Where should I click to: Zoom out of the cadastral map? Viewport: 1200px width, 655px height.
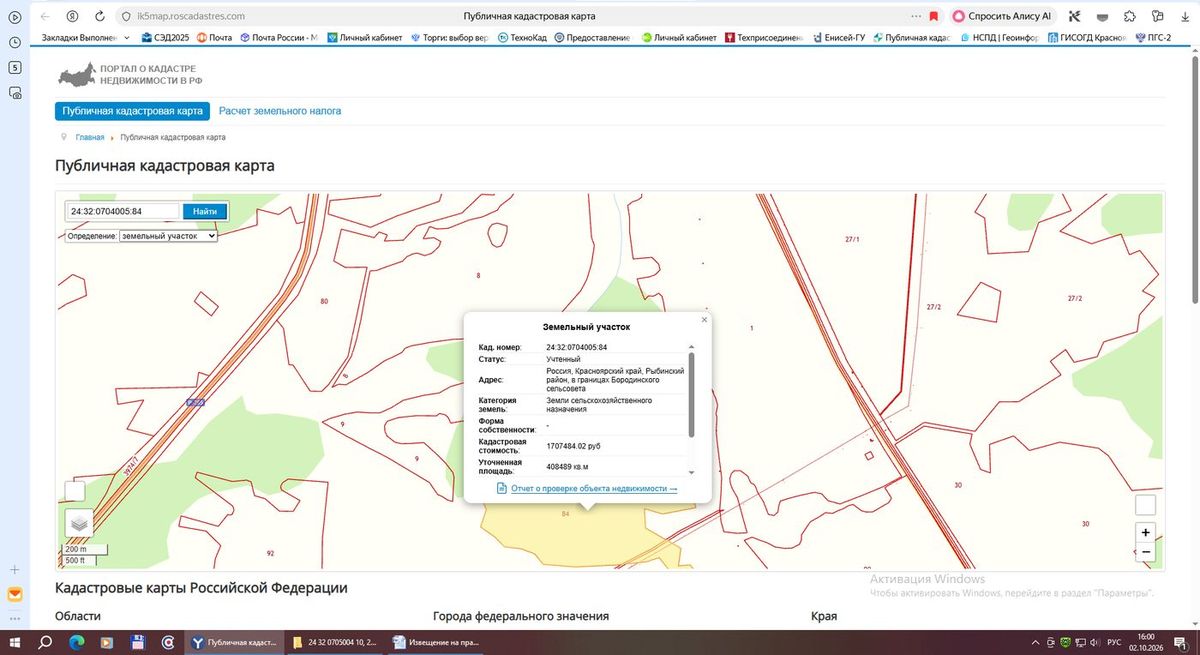1146,552
